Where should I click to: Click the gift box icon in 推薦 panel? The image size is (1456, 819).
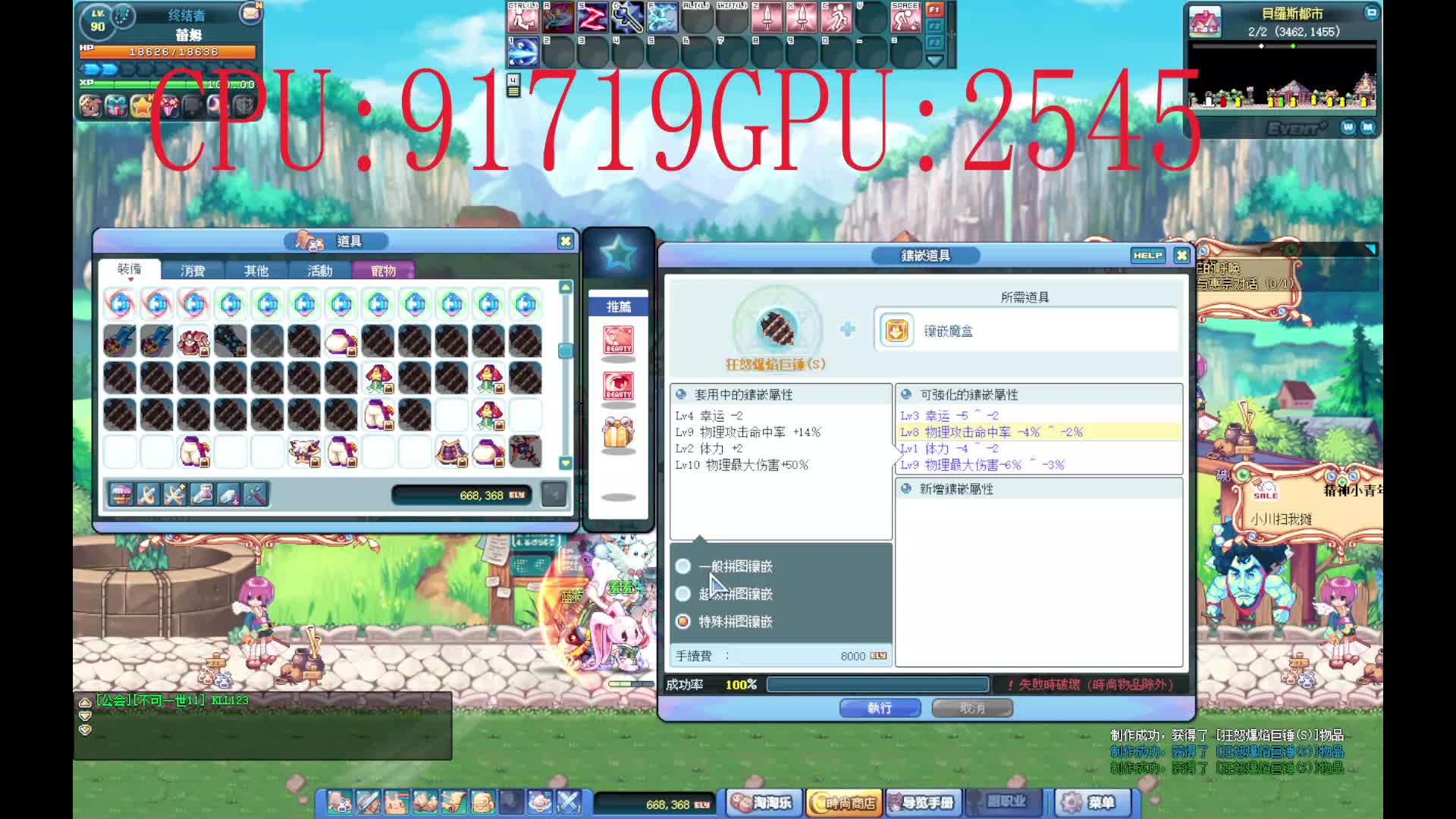618,433
